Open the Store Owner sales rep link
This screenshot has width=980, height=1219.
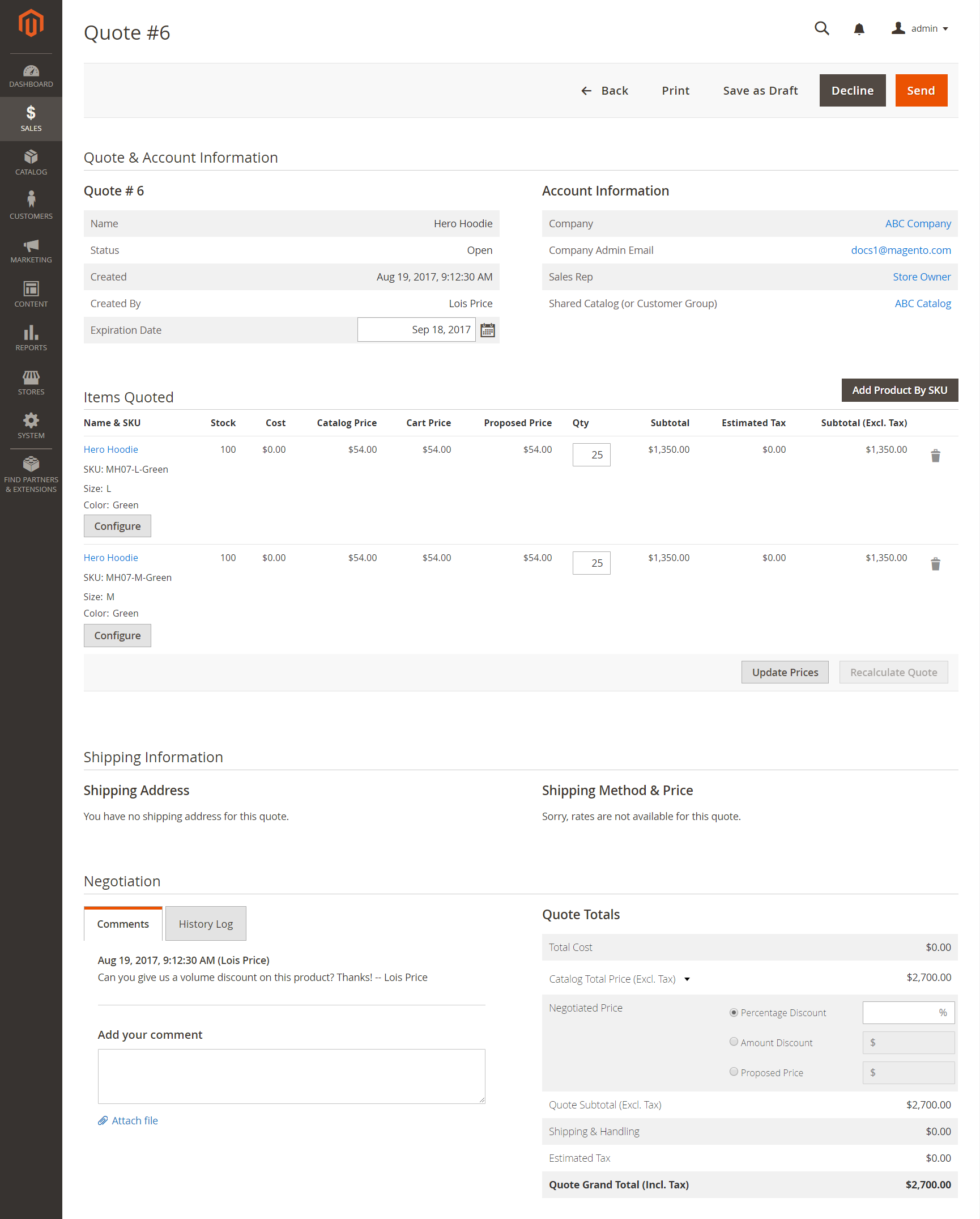[922, 277]
